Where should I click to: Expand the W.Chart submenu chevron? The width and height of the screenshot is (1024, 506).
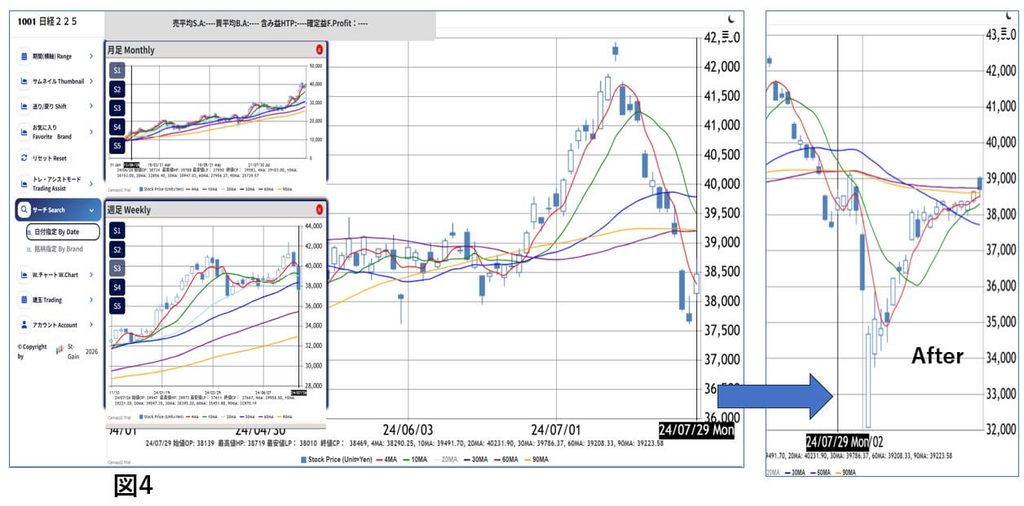click(x=91, y=275)
